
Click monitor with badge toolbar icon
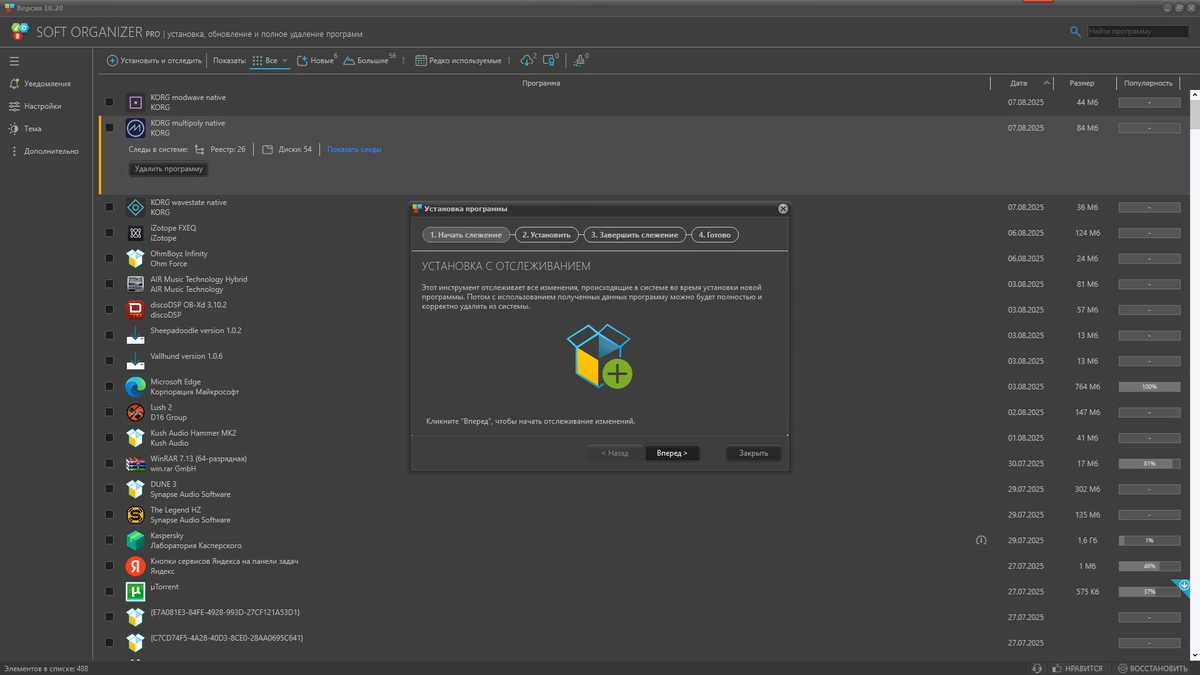(550, 61)
